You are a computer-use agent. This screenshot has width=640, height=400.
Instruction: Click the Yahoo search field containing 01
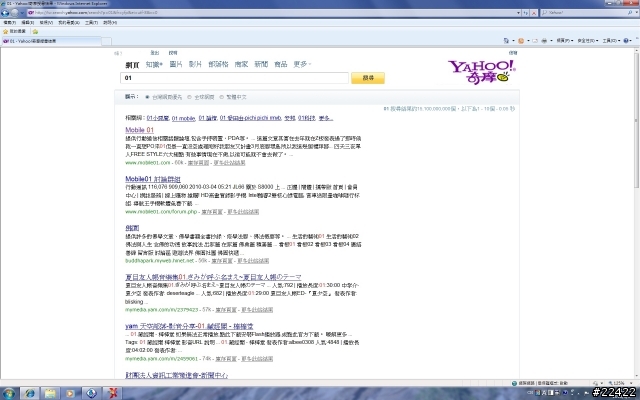click(x=234, y=78)
